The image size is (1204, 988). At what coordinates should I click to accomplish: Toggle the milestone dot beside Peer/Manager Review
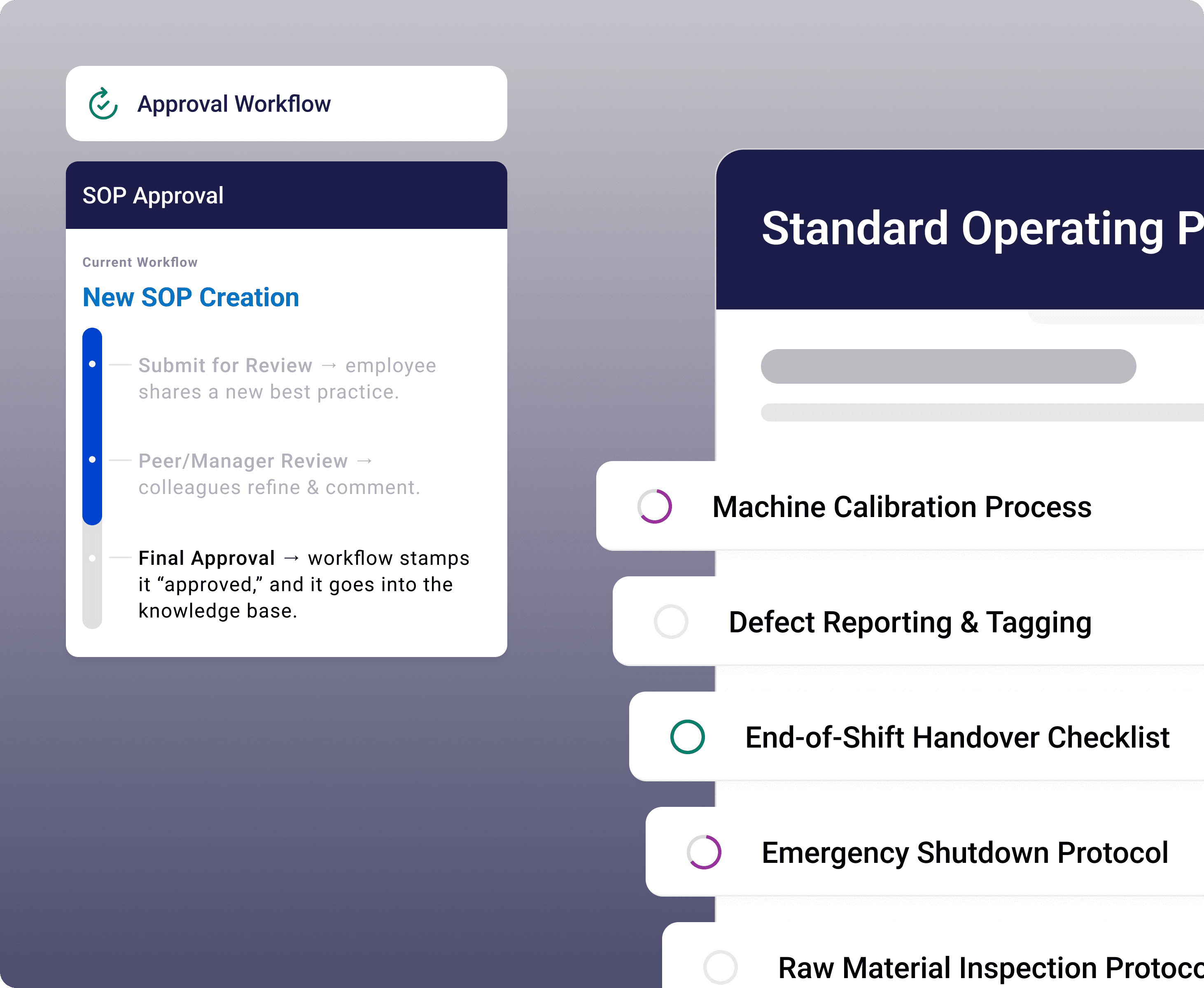pos(92,459)
